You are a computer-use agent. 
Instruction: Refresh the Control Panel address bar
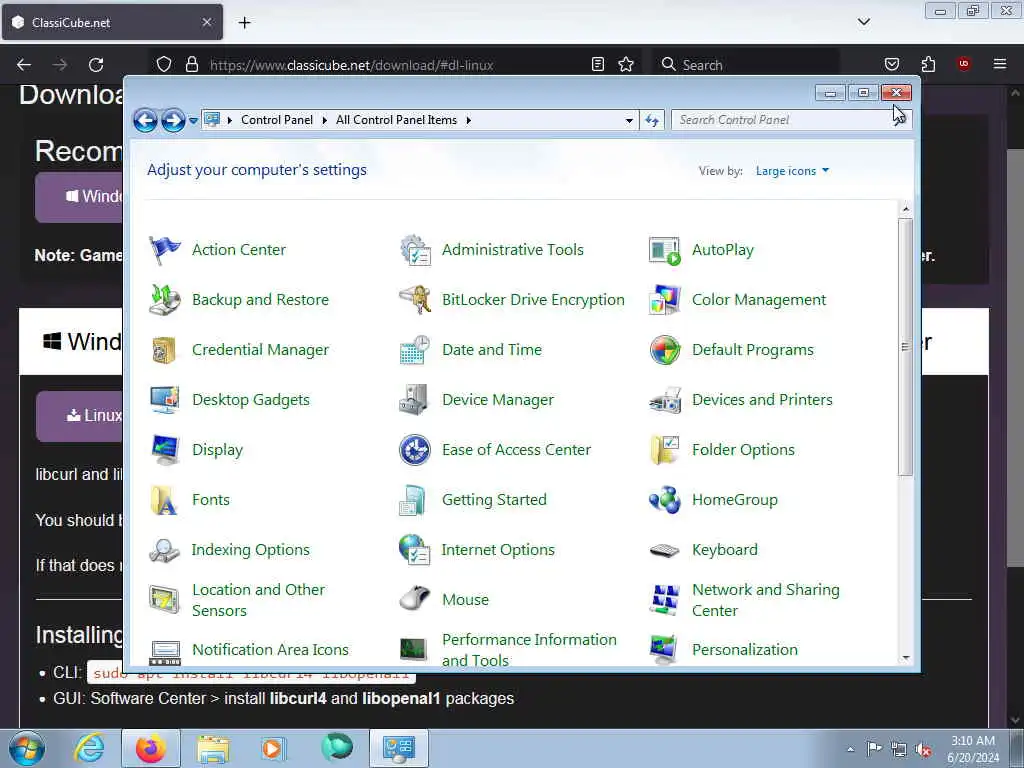652,120
